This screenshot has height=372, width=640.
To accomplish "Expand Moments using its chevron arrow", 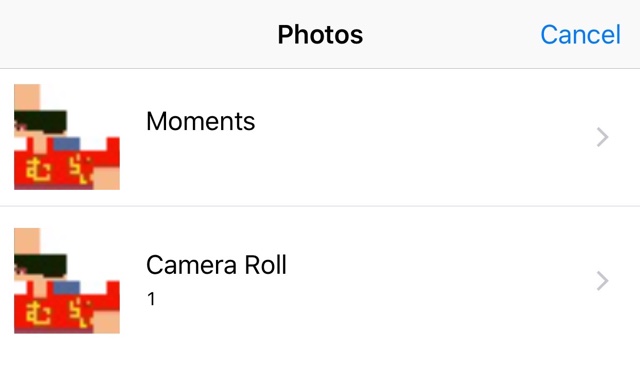I will point(602,137).
